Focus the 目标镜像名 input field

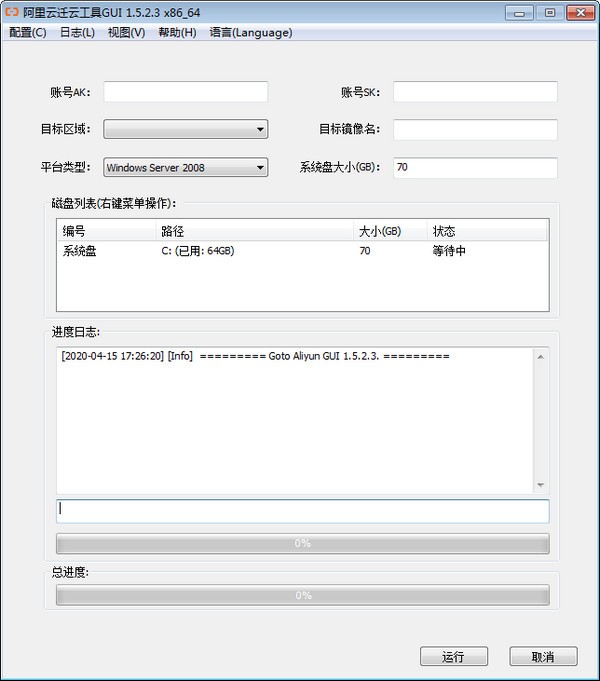click(475, 130)
